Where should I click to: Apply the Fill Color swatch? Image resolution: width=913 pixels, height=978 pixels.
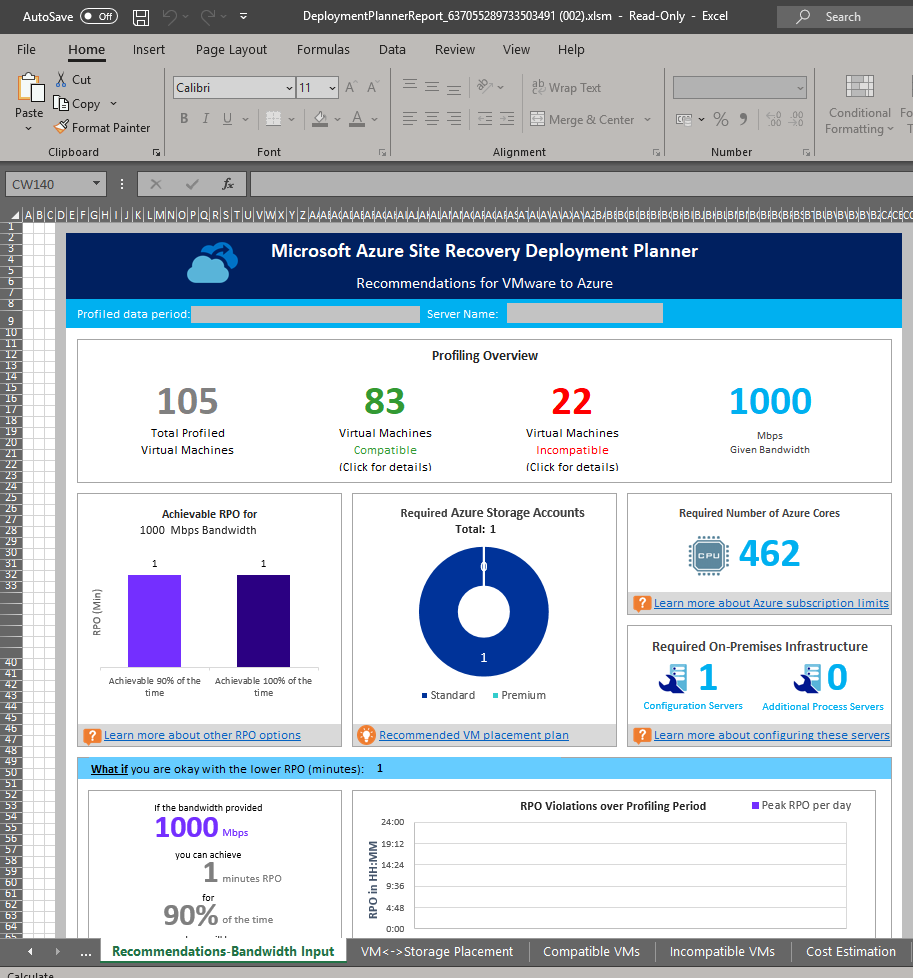[320, 119]
